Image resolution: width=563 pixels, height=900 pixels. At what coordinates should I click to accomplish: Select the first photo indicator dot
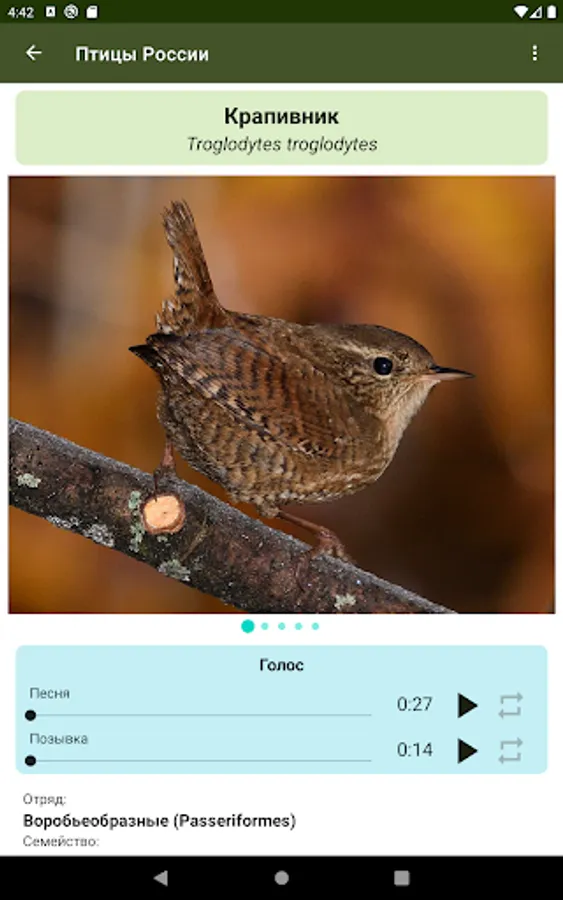247,626
